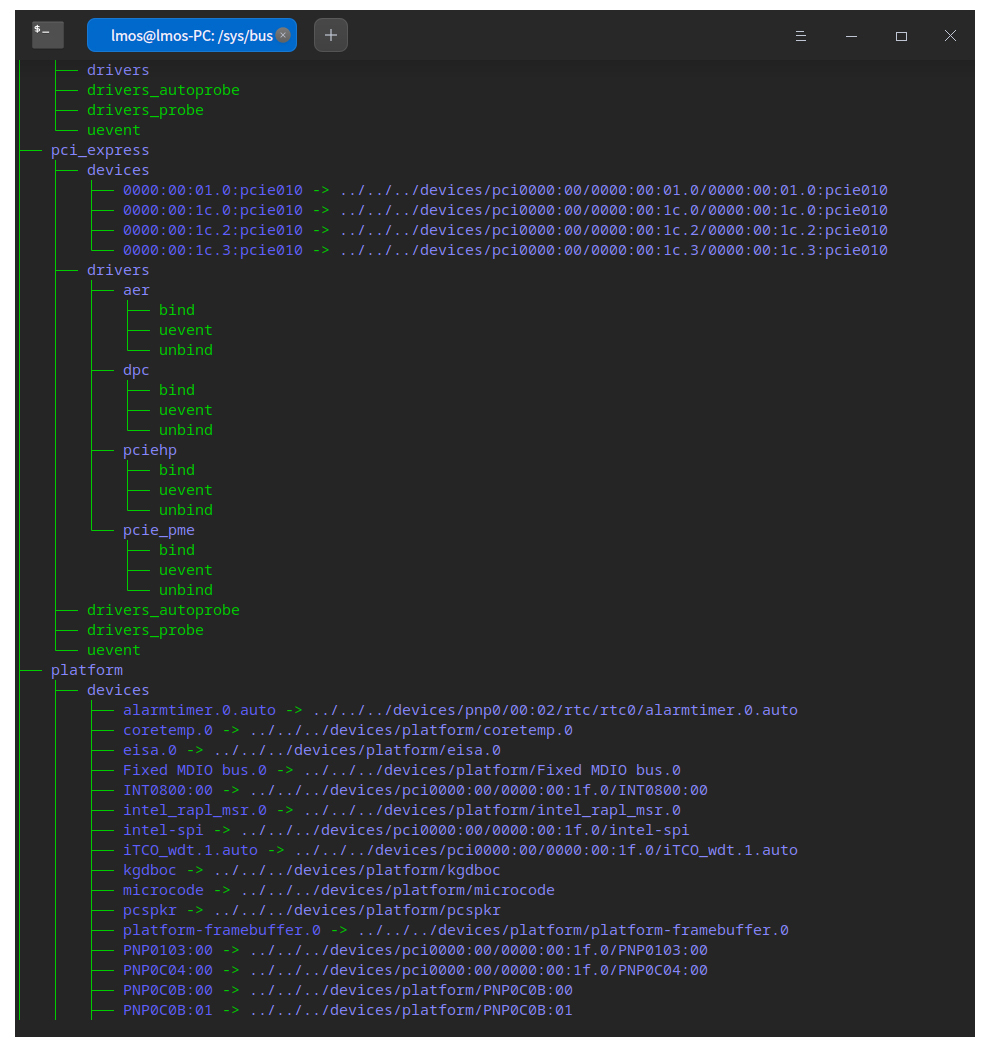Click the platform directory entry

tap(87, 670)
